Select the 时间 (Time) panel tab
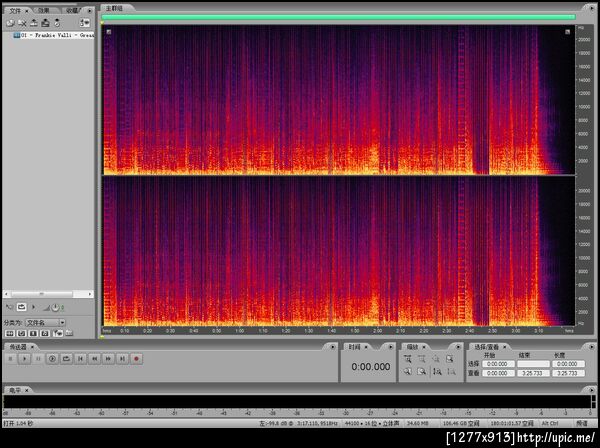The image size is (600, 448). point(354,347)
